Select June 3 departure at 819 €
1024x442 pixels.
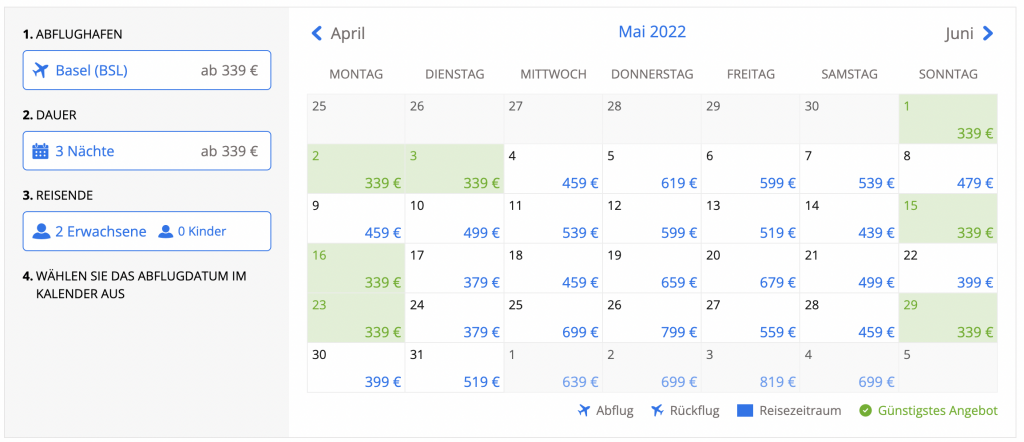coord(749,368)
